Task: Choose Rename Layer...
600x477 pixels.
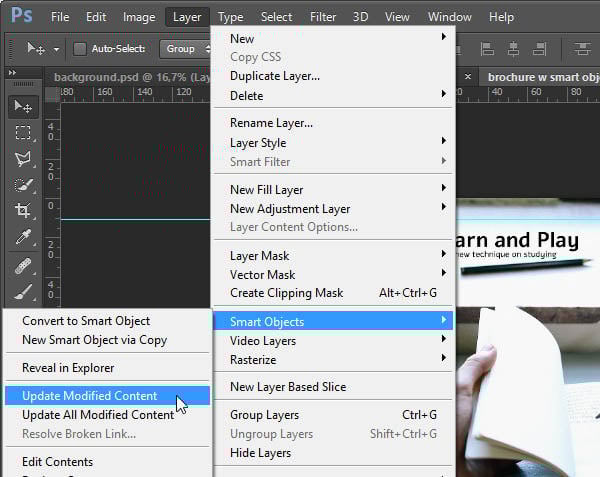Action: coord(333,123)
